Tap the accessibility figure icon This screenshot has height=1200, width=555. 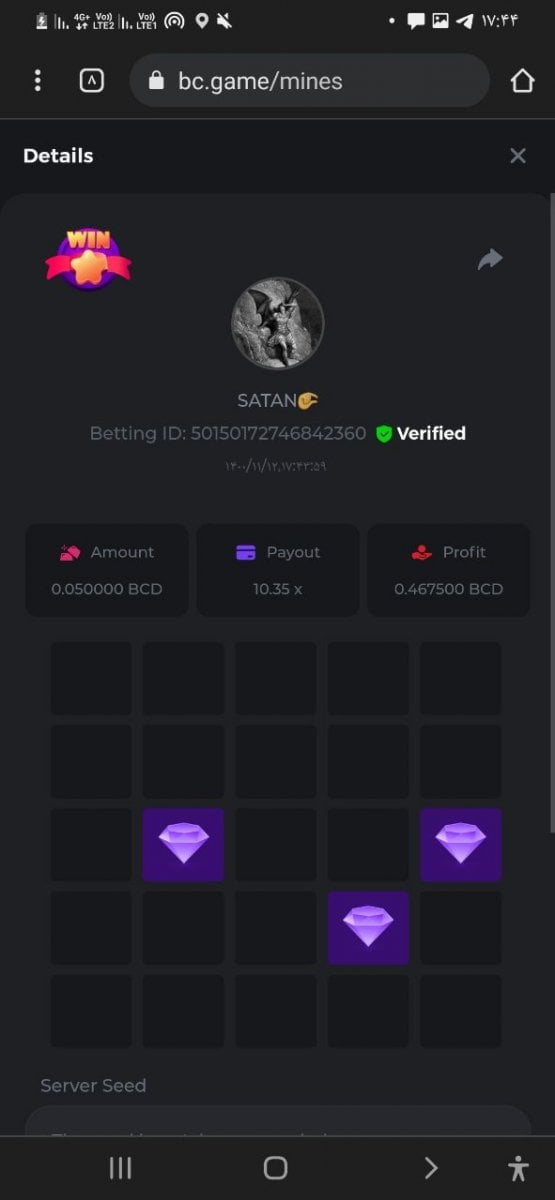517,1167
